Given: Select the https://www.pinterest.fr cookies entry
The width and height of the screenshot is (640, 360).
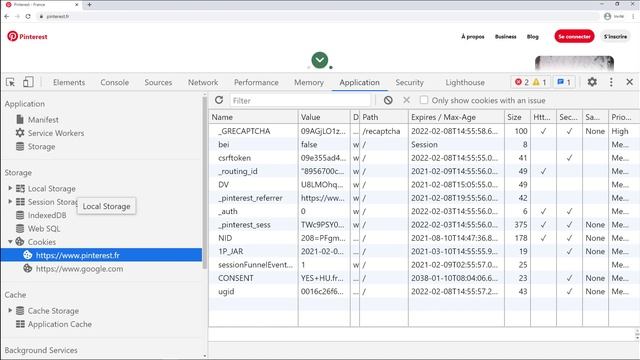Looking at the screenshot, I should point(101,255).
